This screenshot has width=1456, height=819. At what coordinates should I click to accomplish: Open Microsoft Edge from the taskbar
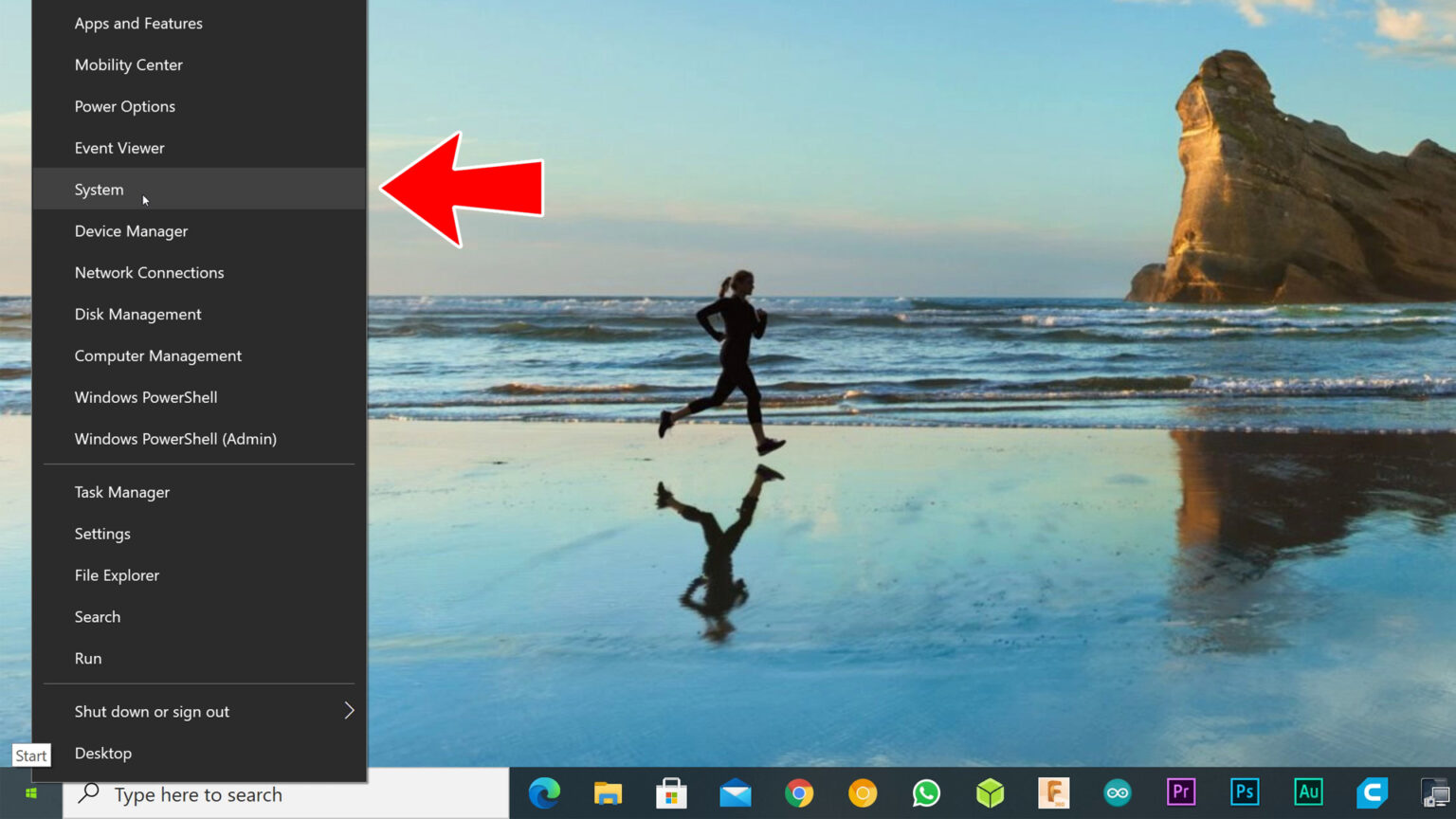pos(544,792)
